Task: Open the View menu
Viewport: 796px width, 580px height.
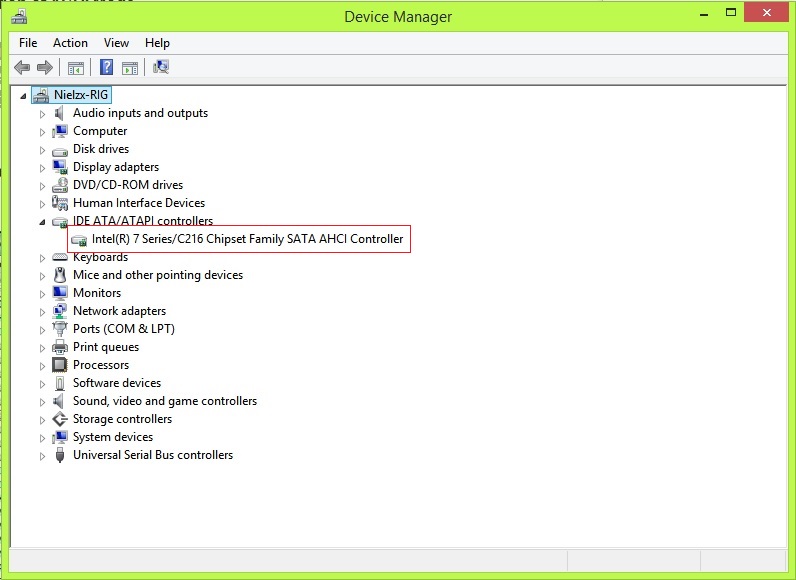Action: click(x=116, y=43)
